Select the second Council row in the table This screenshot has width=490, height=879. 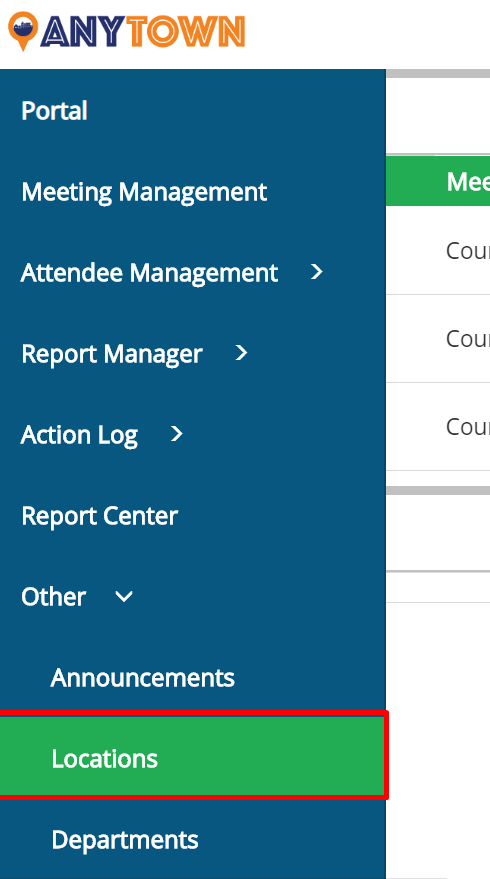(x=438, y=339)
